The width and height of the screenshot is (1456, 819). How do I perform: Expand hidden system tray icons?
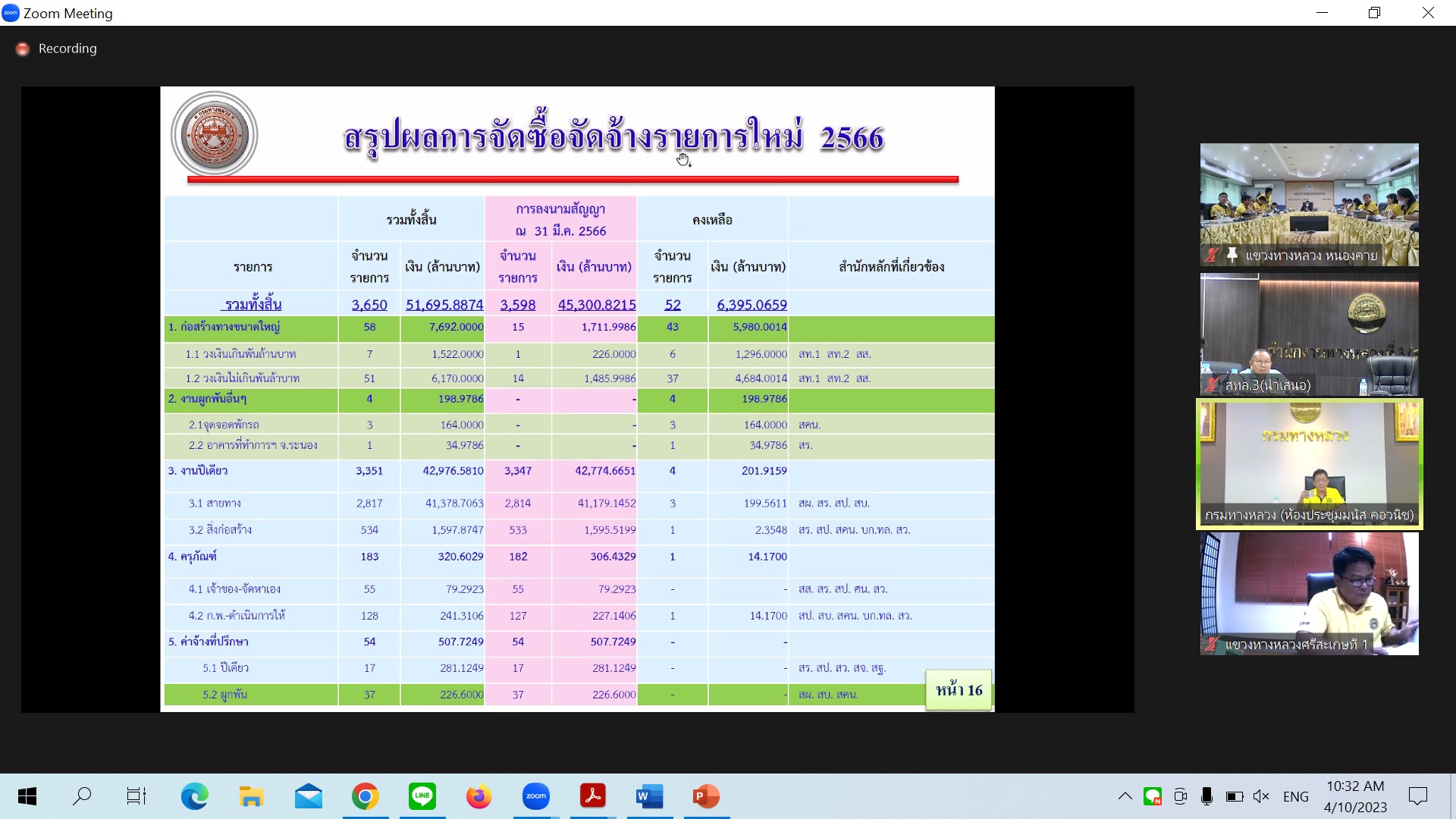[1125, 796]
